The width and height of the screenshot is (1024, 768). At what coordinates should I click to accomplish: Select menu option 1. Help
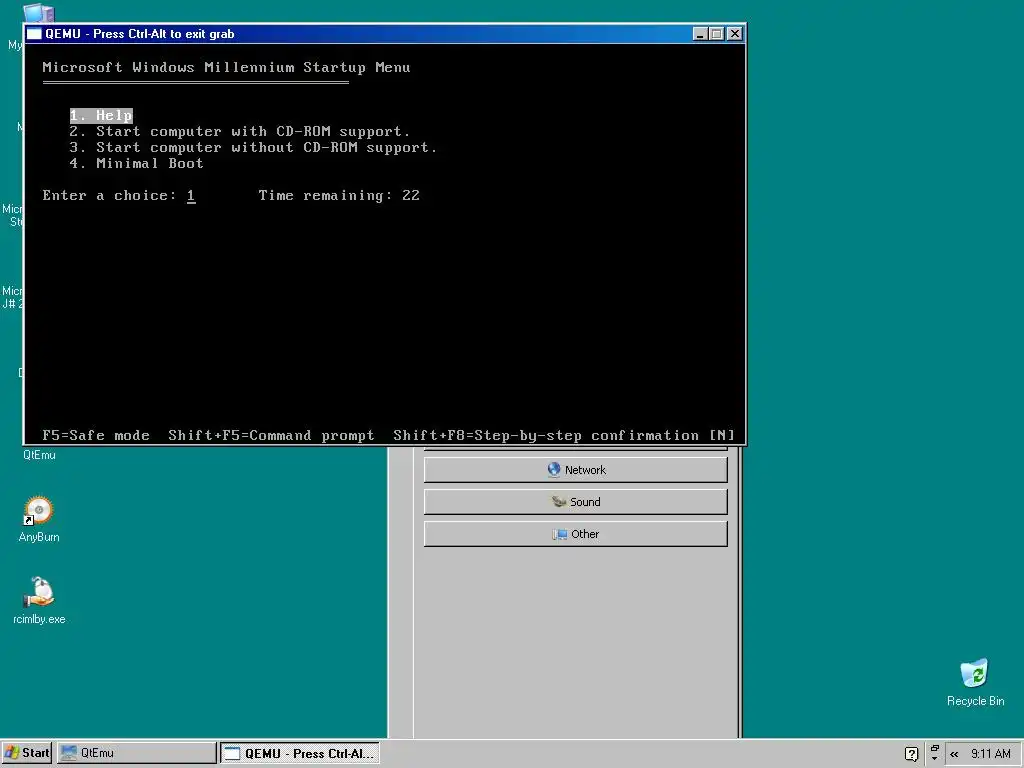[101, 116]
